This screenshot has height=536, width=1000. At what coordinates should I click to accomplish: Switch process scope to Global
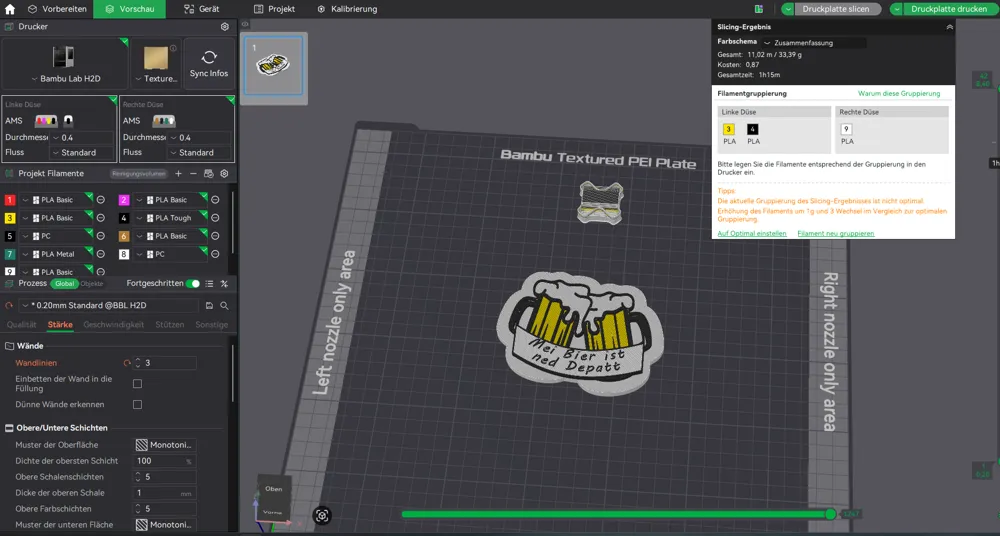click(64, 283)
